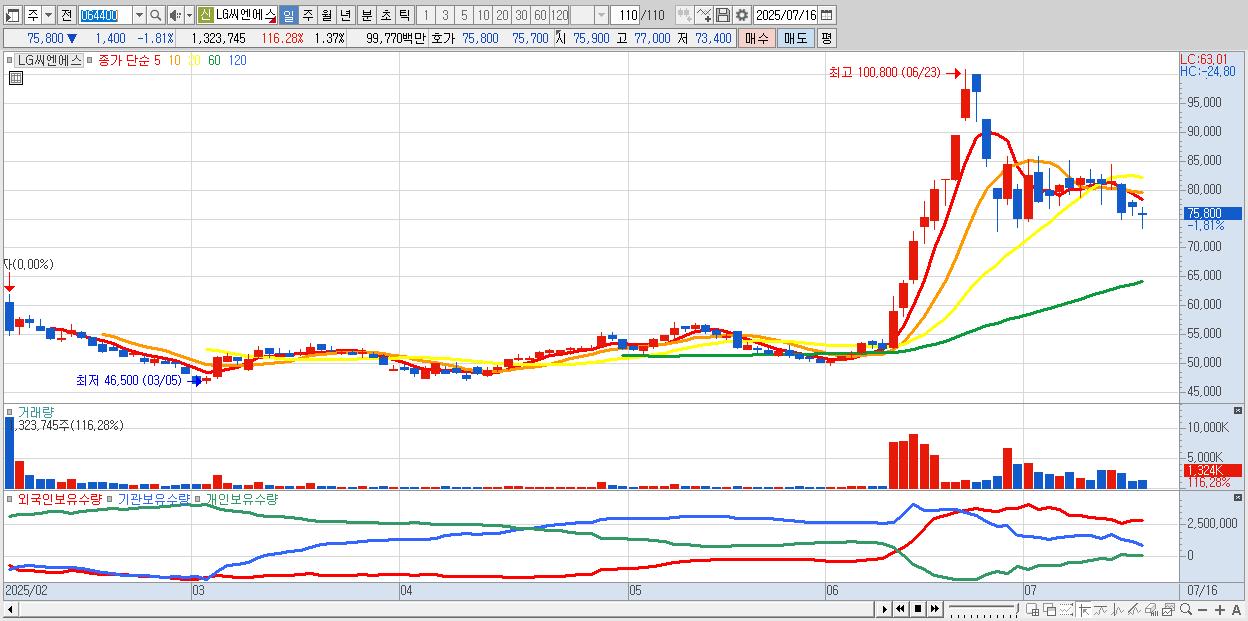The image size is (1248, 621).
Task: Open the 주 market type dropdown
Action: coord(48,15)
